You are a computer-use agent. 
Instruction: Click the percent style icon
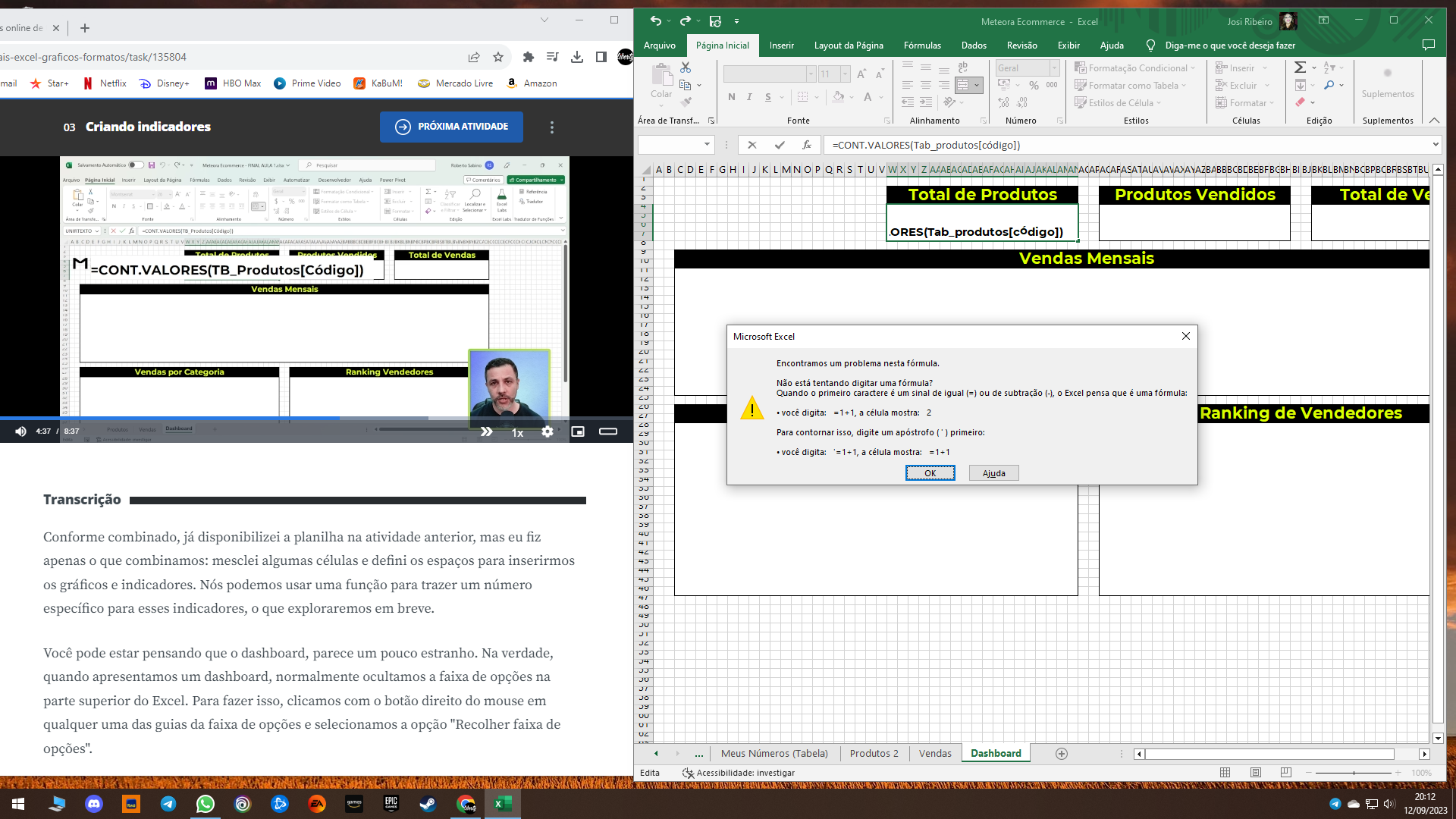click(1034, 85)
